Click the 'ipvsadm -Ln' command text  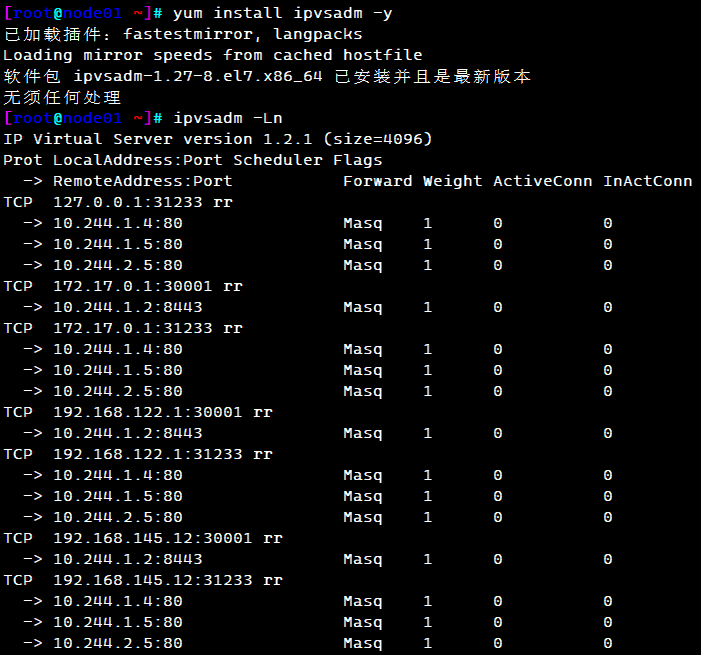tap(228, 118)
